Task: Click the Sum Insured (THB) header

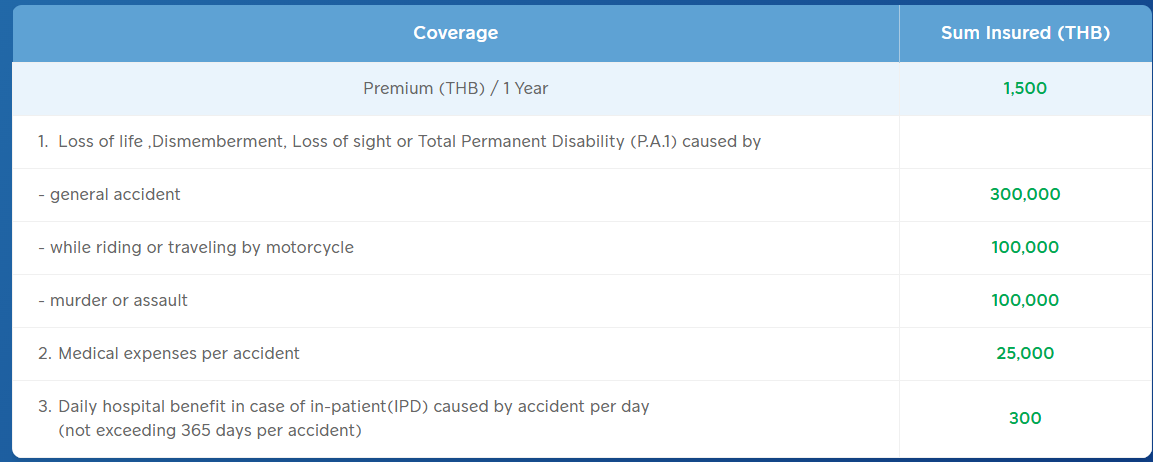Action: coord(1025,33)
